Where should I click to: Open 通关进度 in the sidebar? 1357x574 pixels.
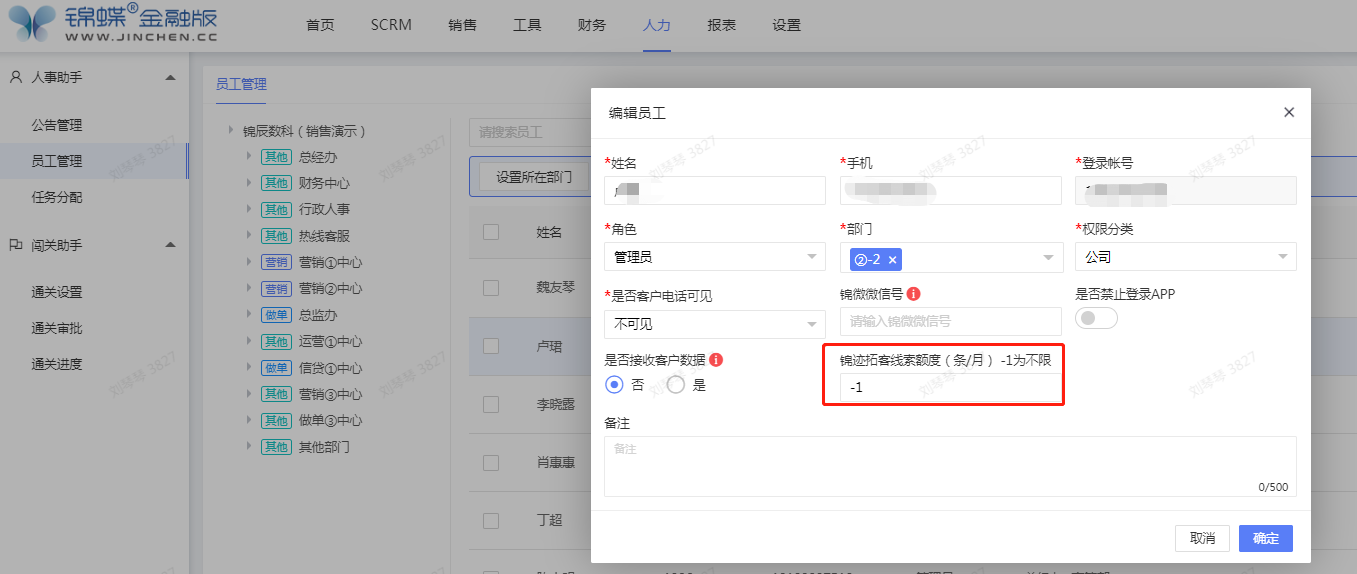(56, 364)
